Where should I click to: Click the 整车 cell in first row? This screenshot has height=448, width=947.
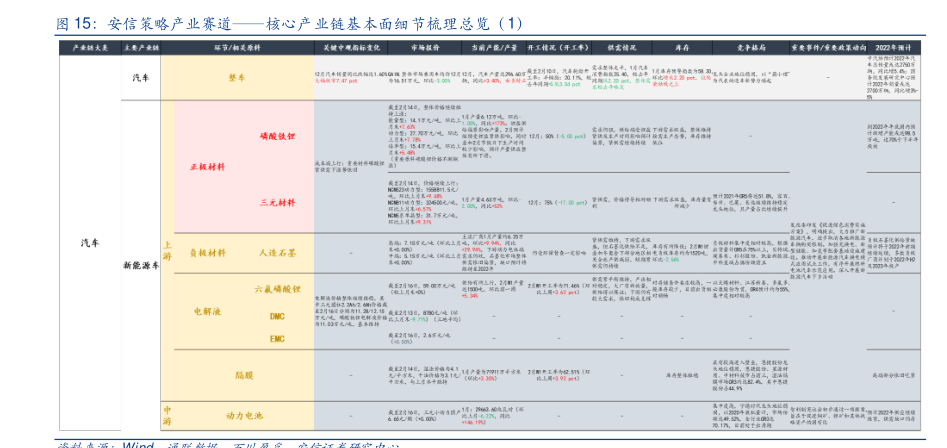[238, 77]
